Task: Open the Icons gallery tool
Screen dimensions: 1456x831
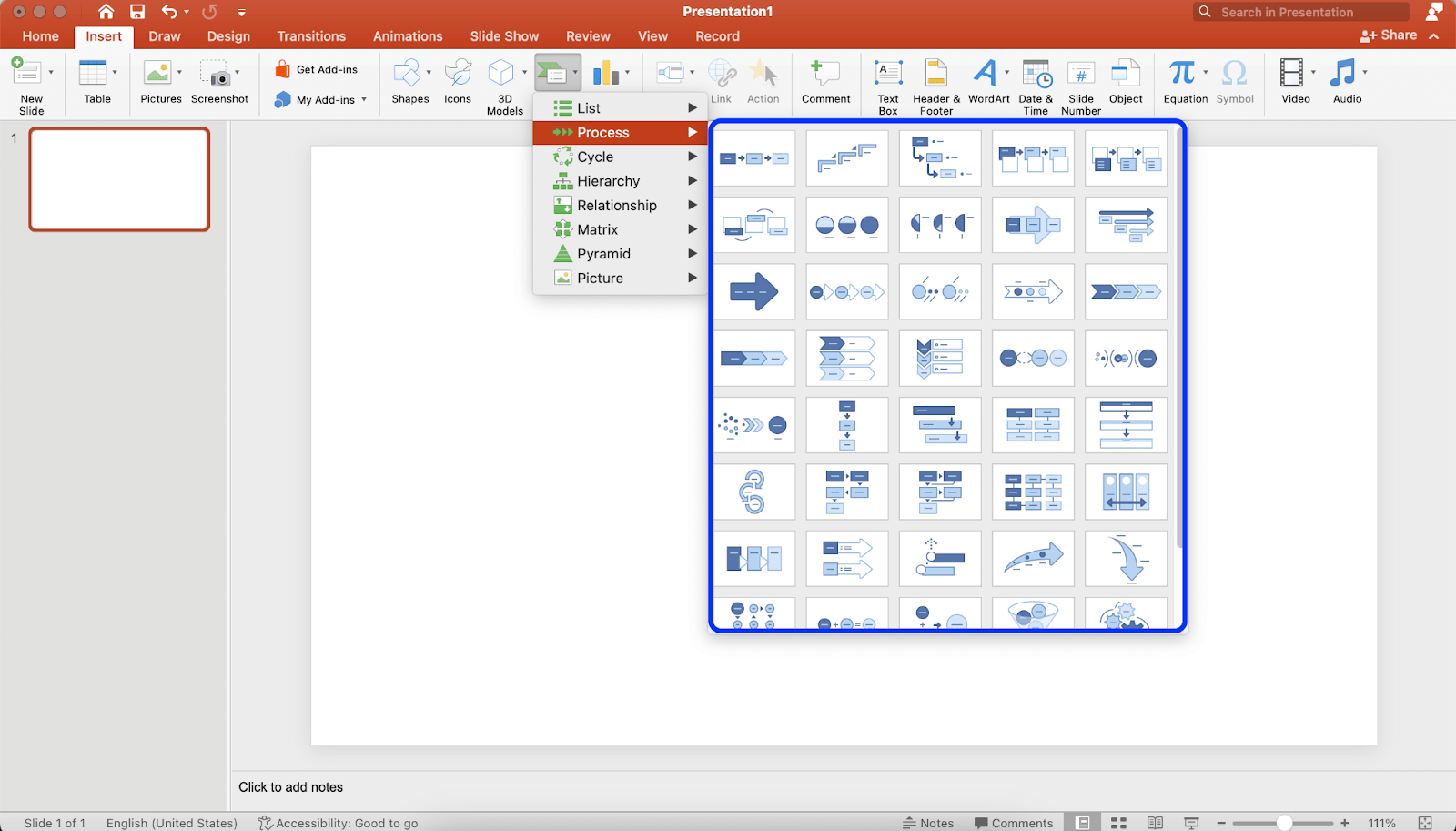Action: tap(458, 74)
